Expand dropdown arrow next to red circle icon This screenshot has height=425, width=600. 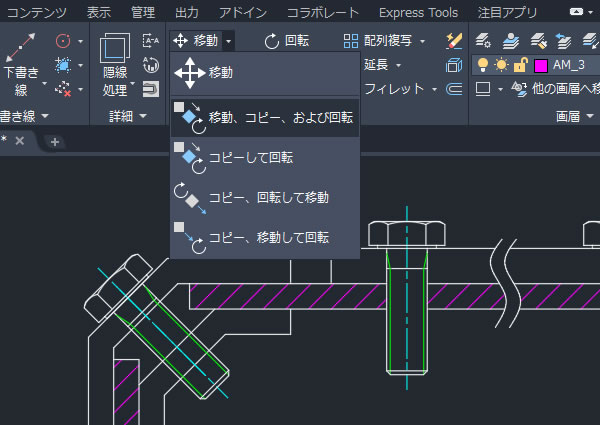80,41
